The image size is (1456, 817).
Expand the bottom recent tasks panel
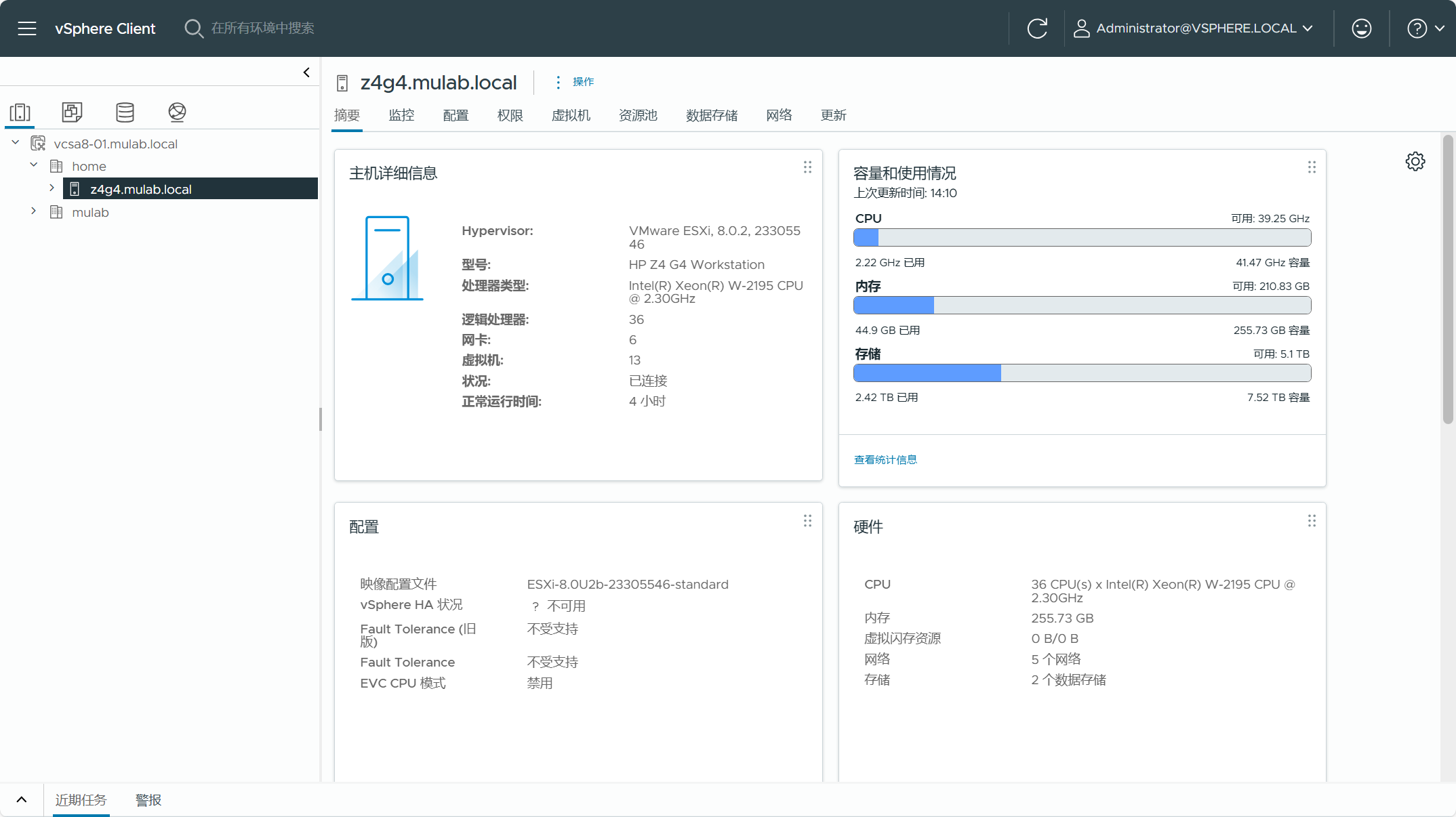[22, 799]
